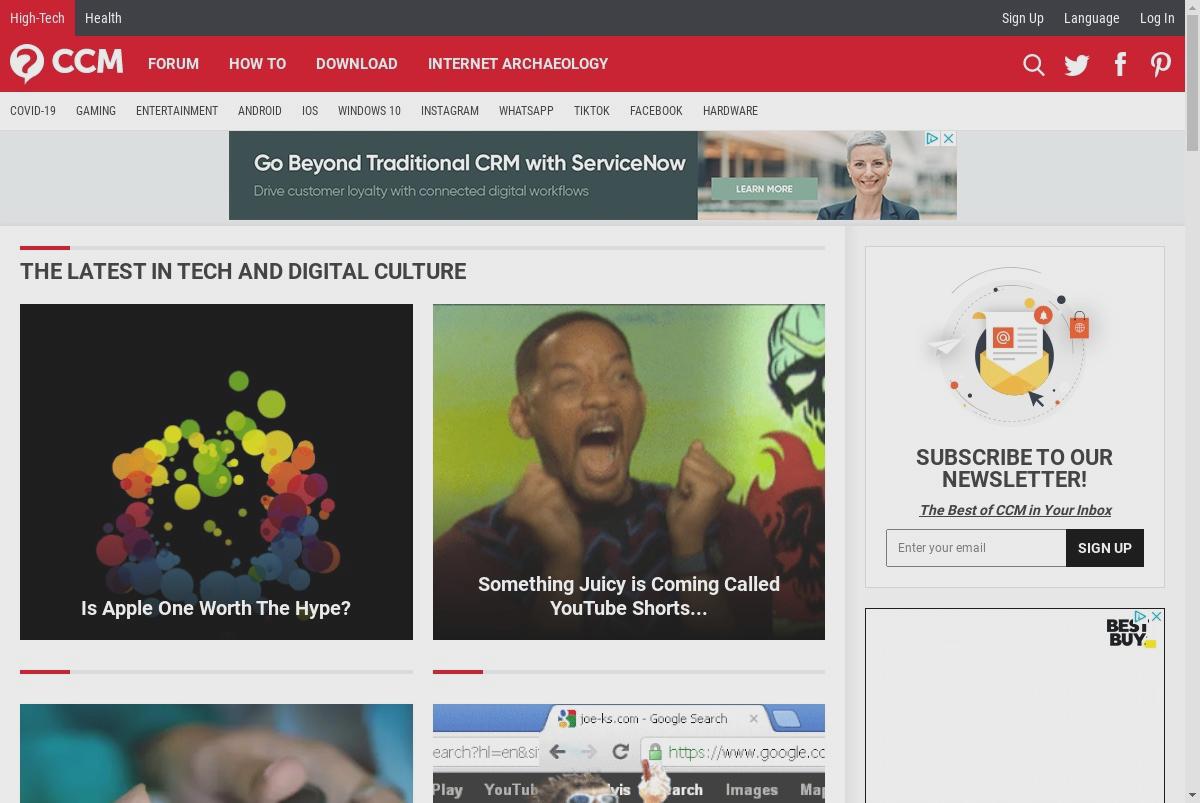Switch to the Health tab

(x=103, y=18)
